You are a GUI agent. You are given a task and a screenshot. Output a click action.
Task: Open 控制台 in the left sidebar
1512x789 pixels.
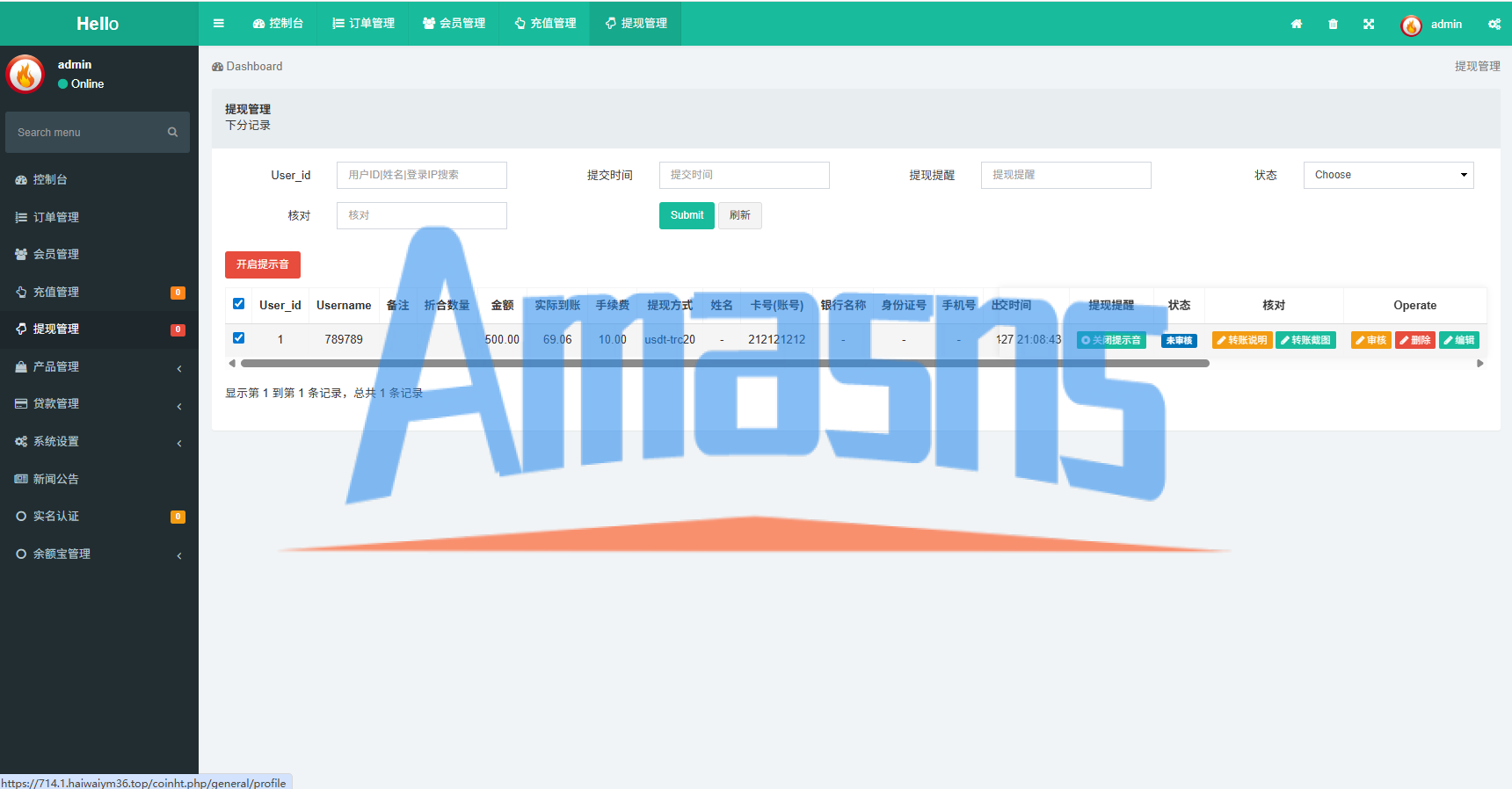(99, 179)
